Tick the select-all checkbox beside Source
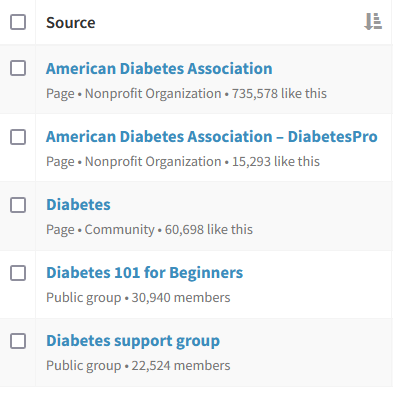The height and width of the screenshot is (397, 393). 18,22
